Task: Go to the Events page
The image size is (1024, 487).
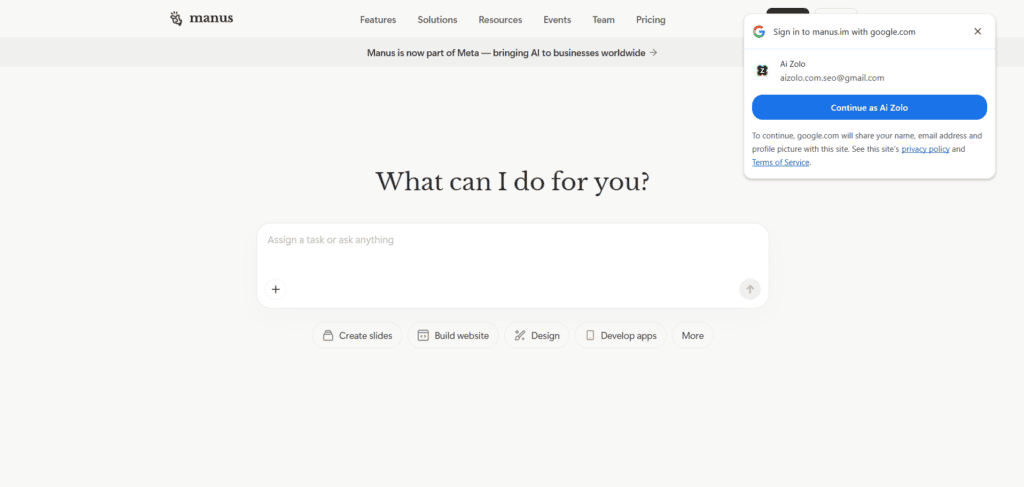Action: pyautogui.click(x=557, y=20)
